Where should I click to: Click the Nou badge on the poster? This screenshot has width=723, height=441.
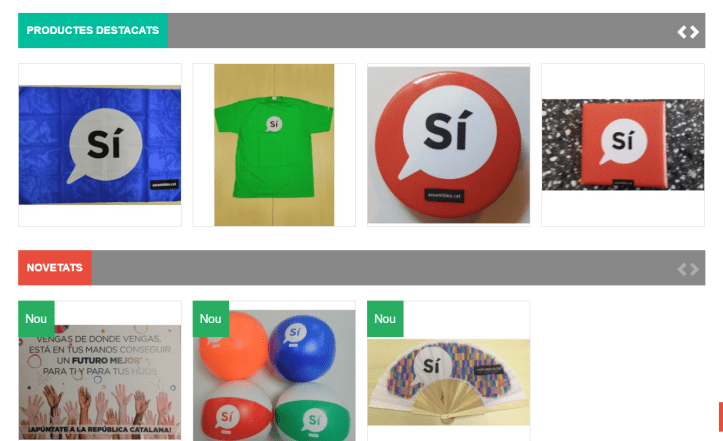(x=36, y=319)
